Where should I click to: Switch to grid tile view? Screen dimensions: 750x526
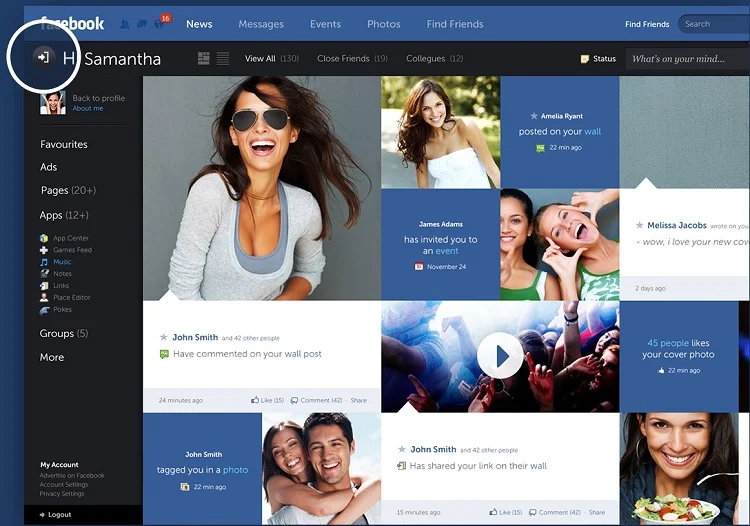pyautogui.click(x=204, y=58)
